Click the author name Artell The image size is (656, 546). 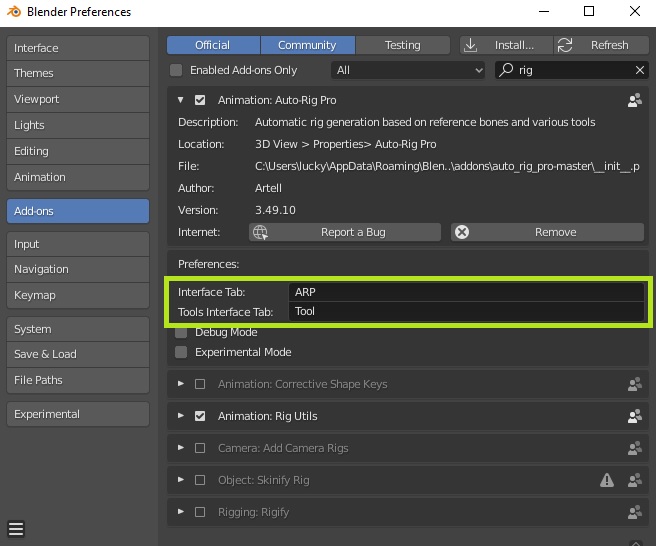pos(268,188)
